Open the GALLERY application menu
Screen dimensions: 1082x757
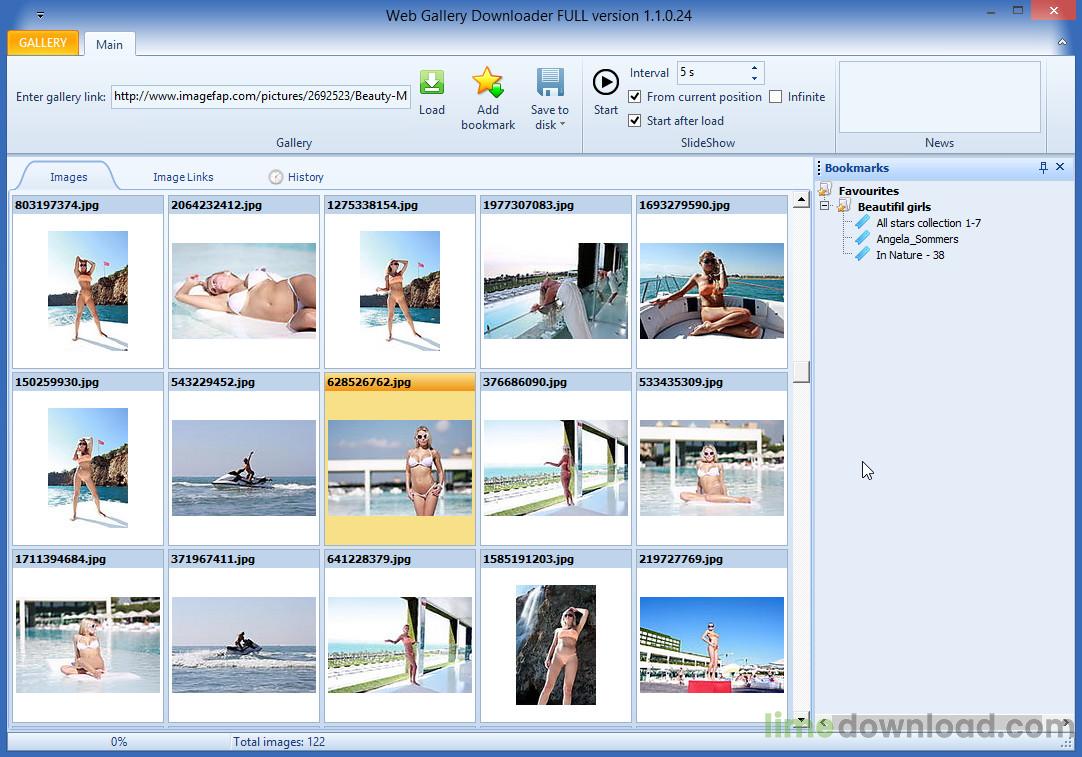42,43
